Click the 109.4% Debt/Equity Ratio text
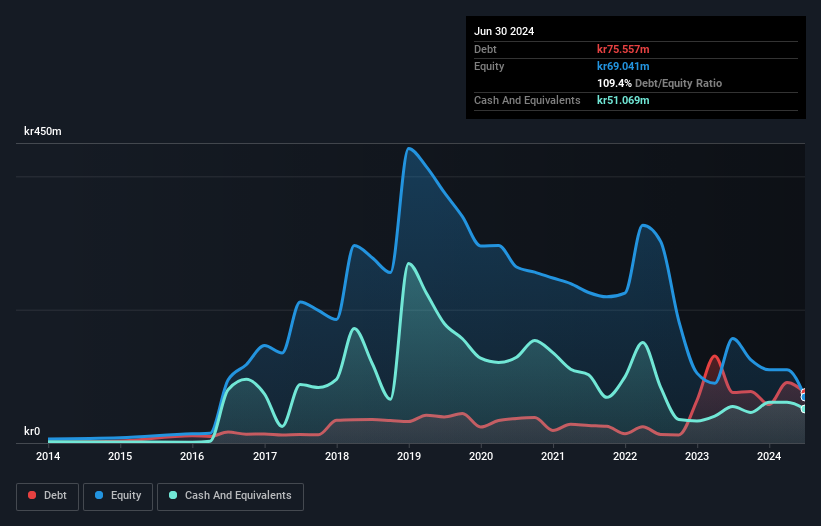Image resolution: width=821 pixels, height=526 pixels. [x=659, y=83]
